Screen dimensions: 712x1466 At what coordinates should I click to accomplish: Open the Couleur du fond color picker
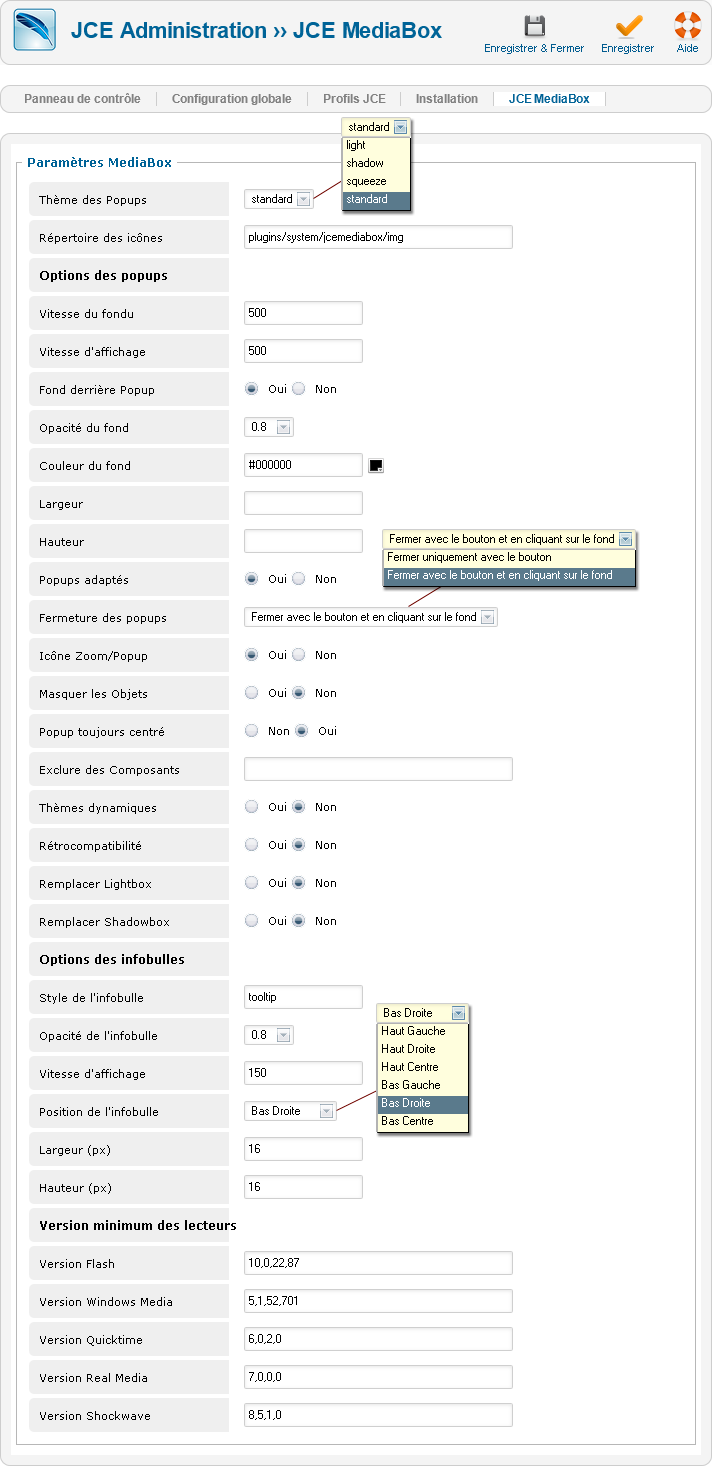(x=376, y=466)
